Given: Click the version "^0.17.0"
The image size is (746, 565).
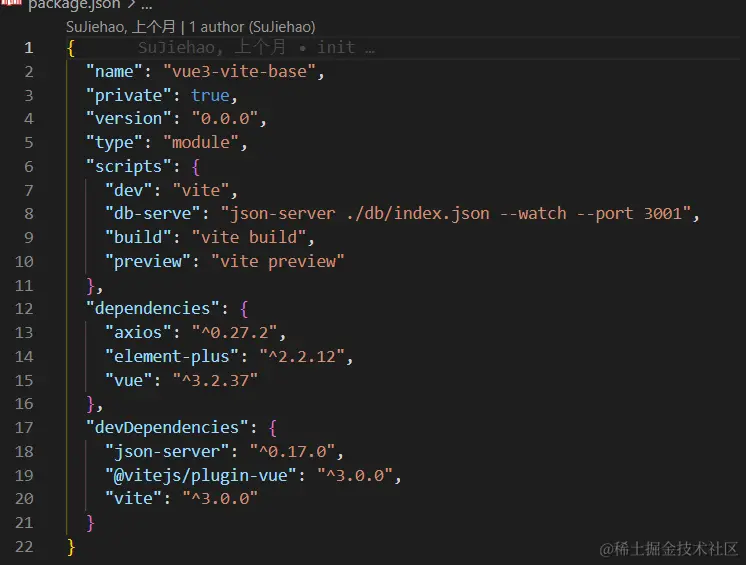Looking at the screenshot, I should [x=292, y=451].
